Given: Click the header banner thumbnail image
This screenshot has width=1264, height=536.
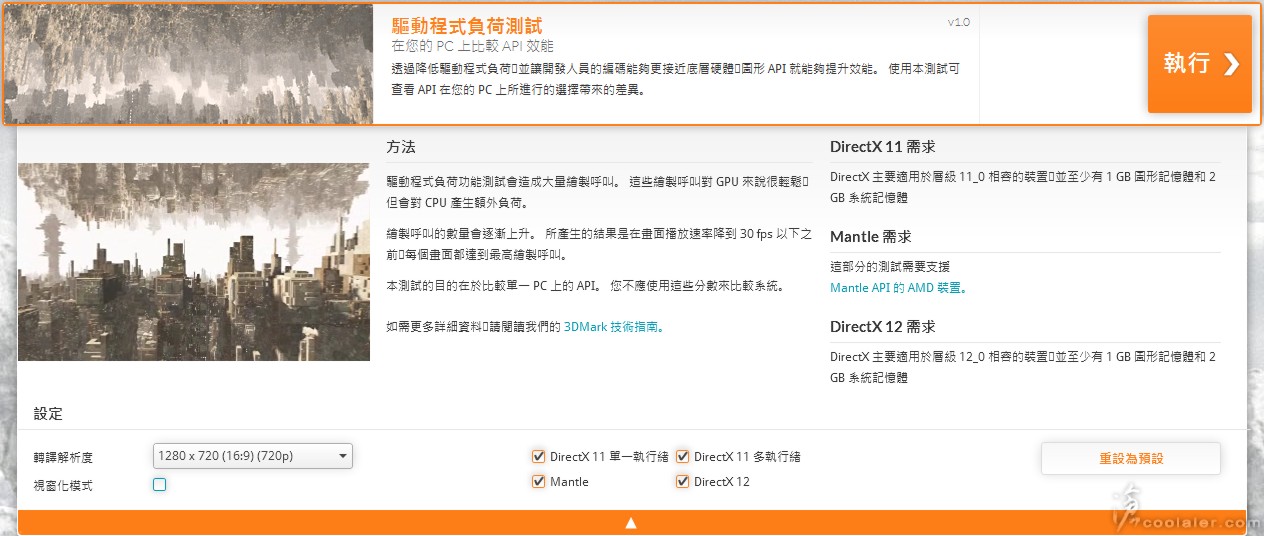Looking at the screenshot, I should (189, 64).
